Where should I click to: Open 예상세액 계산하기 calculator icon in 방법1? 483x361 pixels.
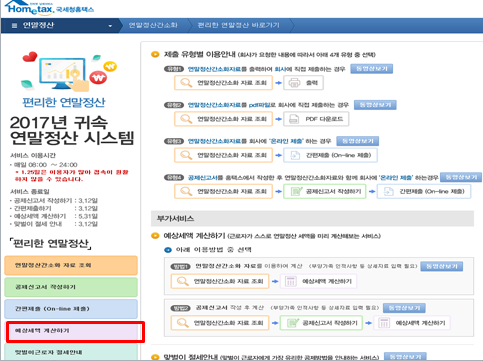coord(318,281)
